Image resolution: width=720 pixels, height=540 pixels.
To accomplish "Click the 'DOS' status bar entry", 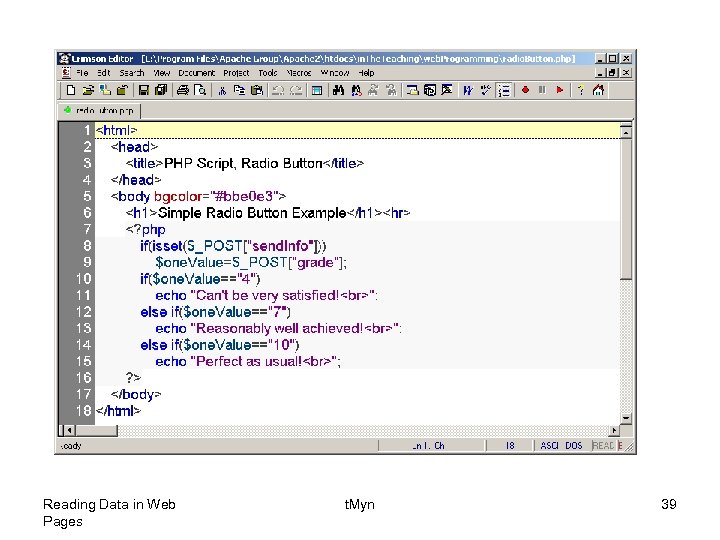I will 574,445.
